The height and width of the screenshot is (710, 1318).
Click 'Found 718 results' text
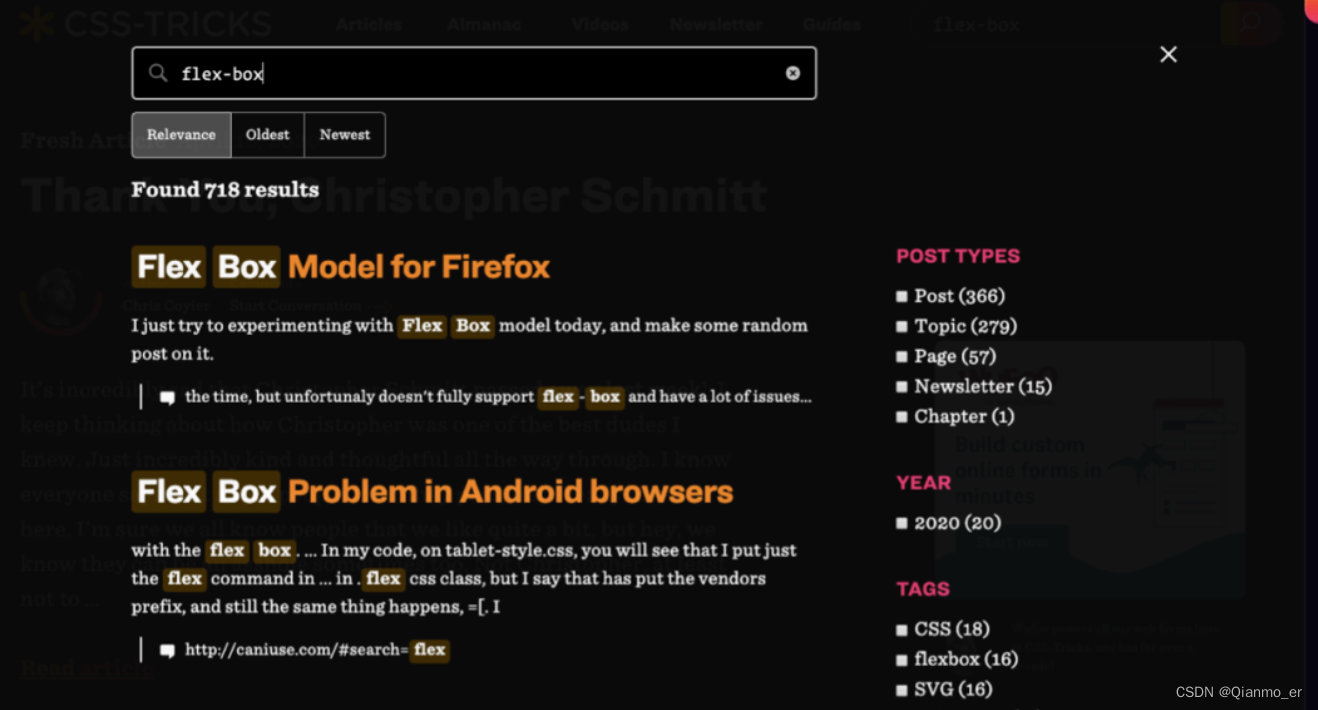[x=225, y=190]
